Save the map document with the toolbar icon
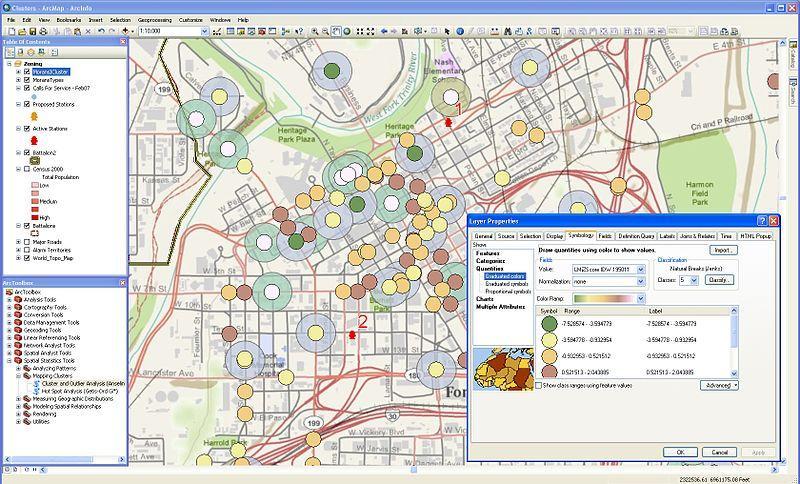The image size is (800, 484). (x=33, y=31)
